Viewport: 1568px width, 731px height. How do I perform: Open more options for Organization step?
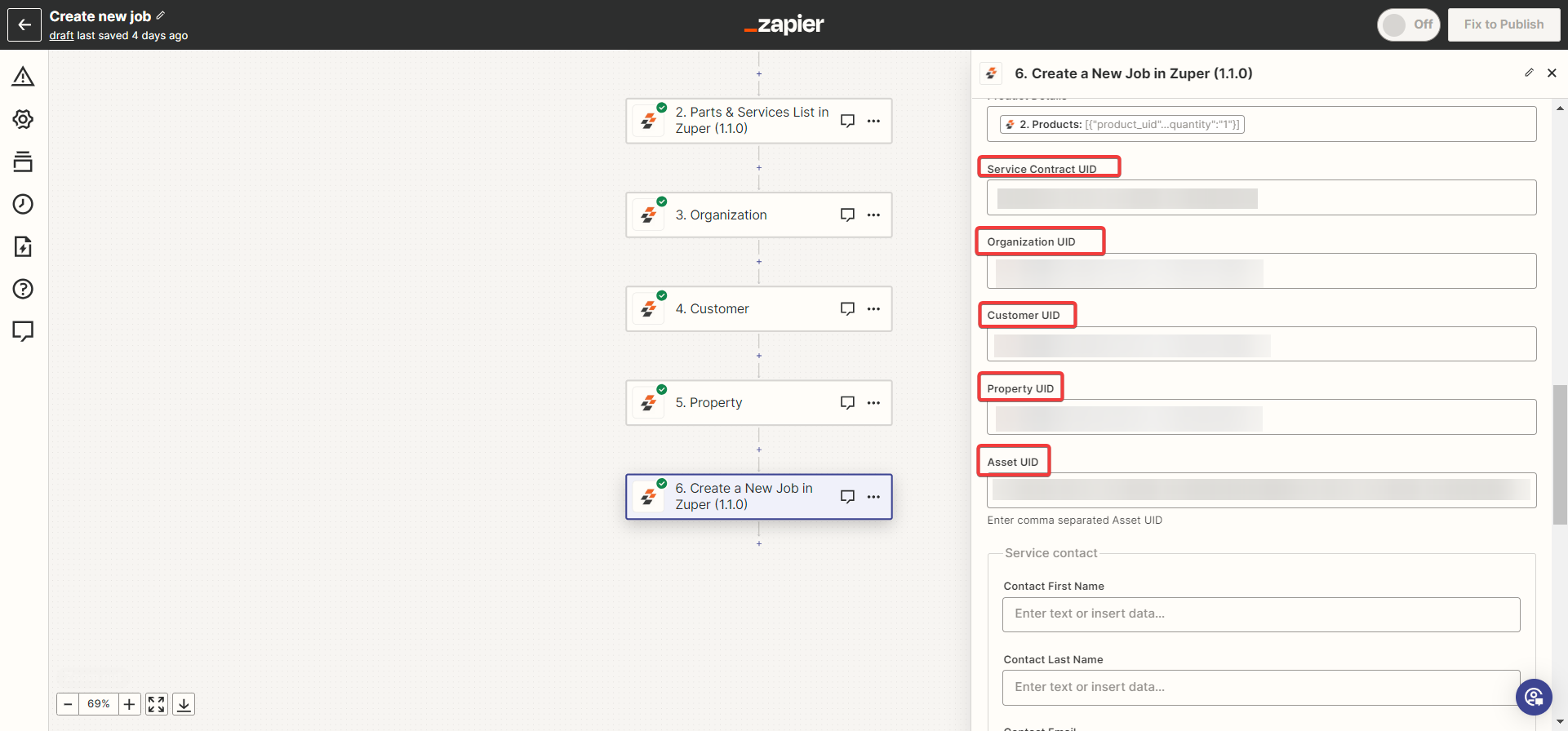873,215
